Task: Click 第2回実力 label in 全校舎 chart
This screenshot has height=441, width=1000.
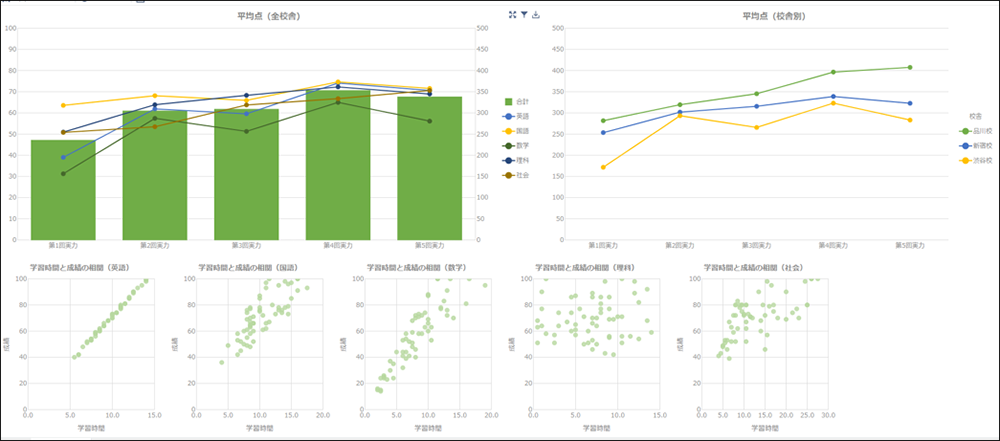Action: 155,245
